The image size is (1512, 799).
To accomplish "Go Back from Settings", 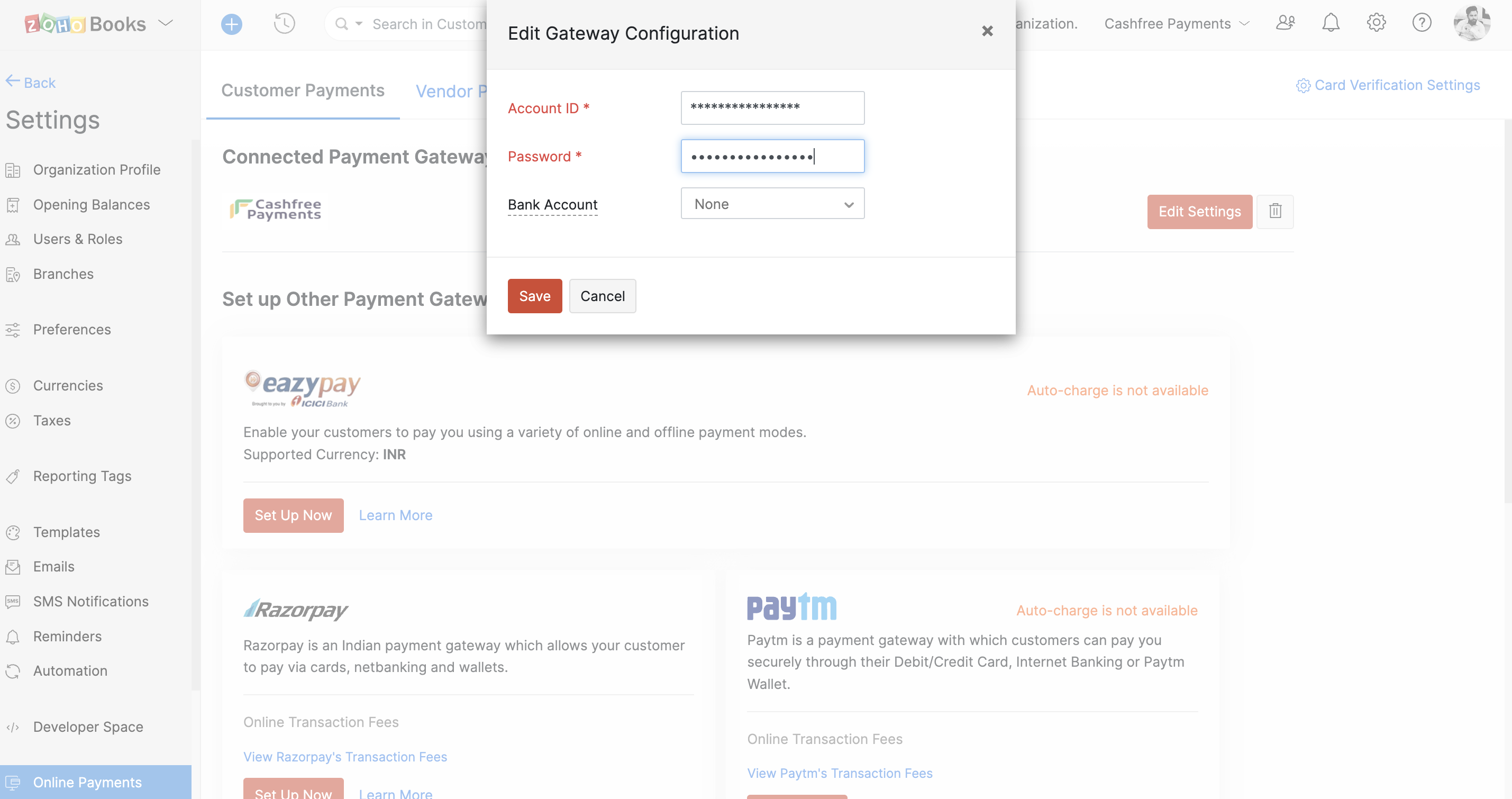I will [x=31, y=82].
